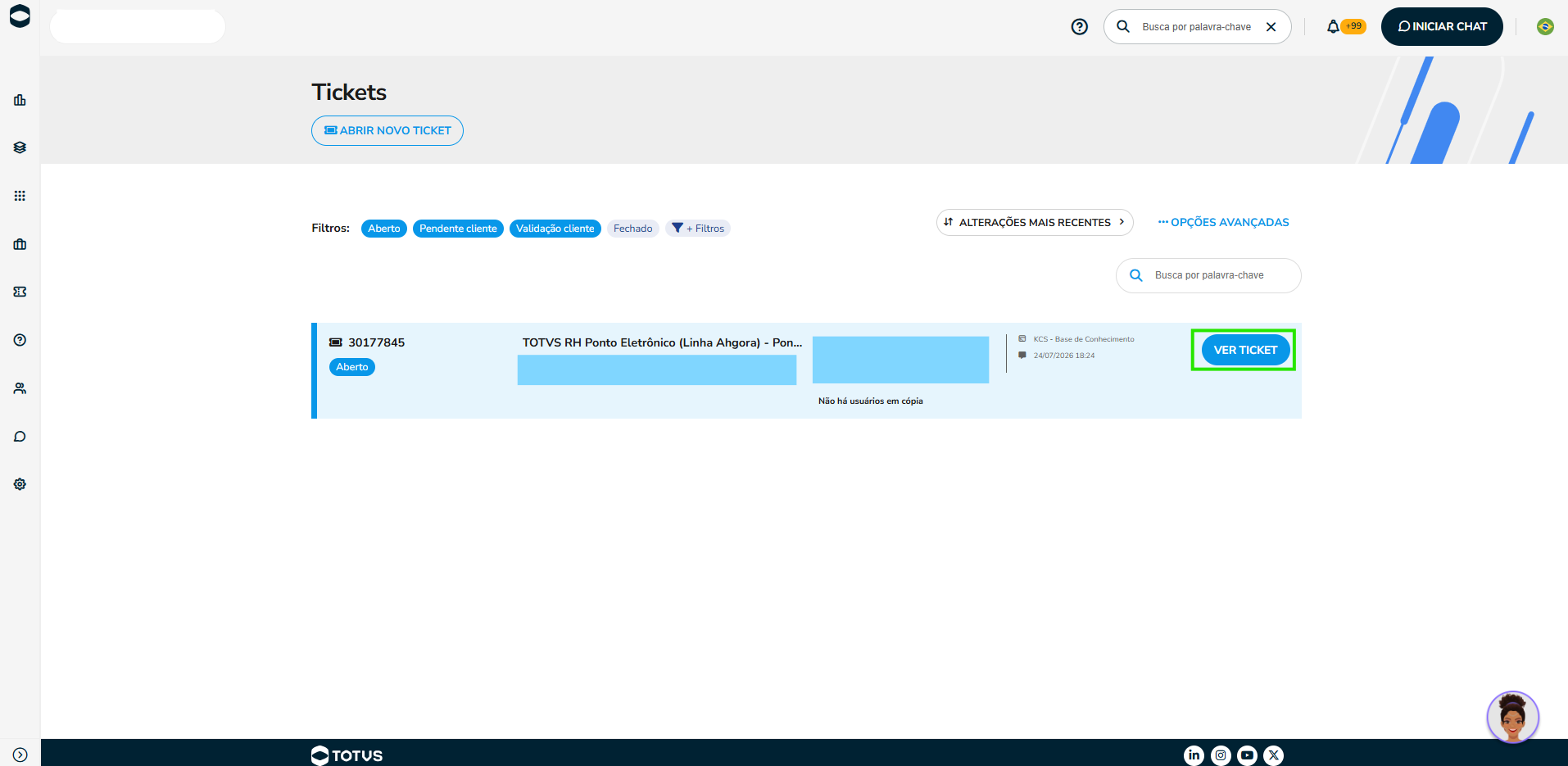Open the dashboard chart icon in sidebar
This screenshot has width=1568, height=766.
[x=20, y=100]
